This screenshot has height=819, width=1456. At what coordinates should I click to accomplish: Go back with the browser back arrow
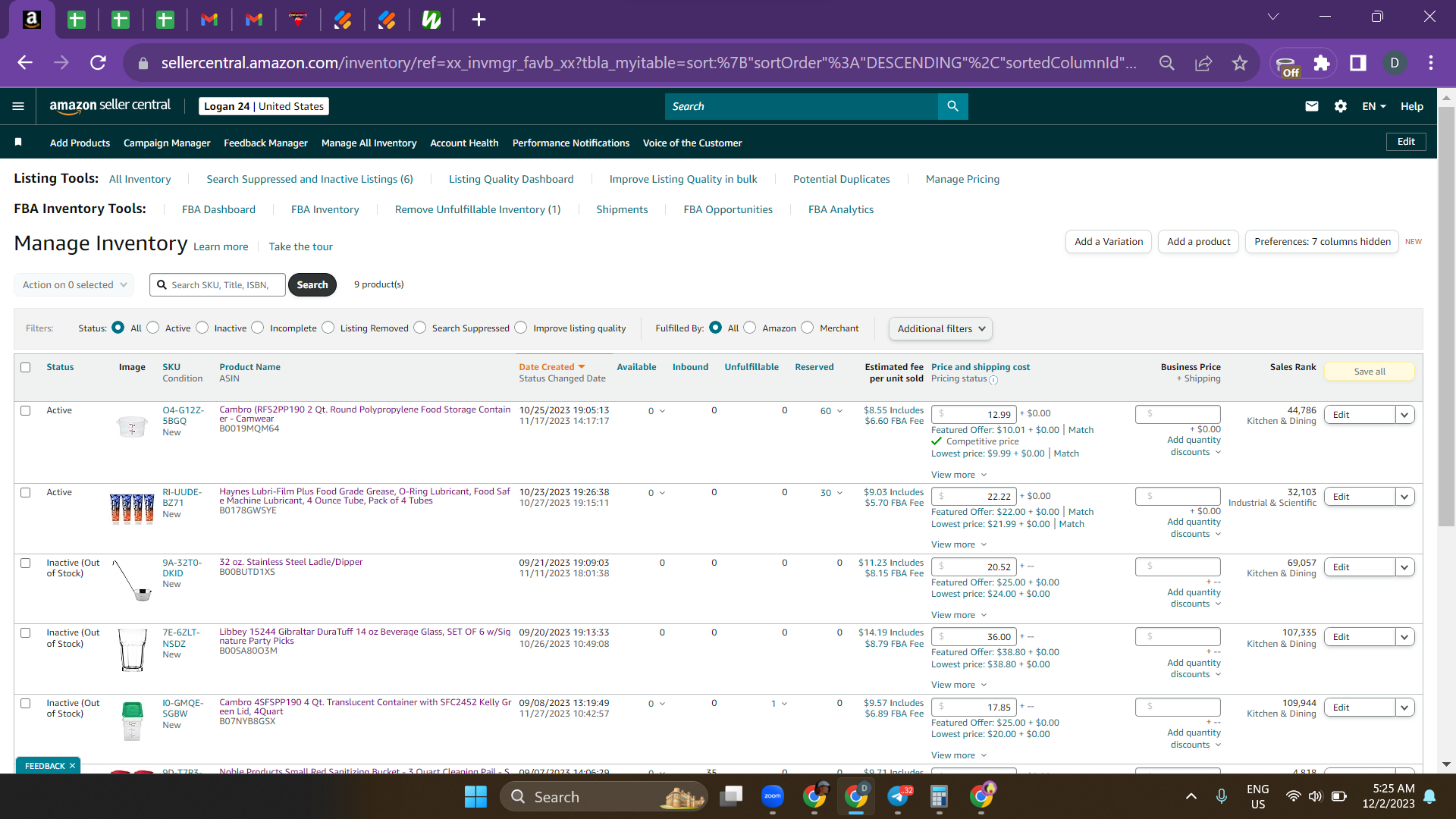coord(25,63)
